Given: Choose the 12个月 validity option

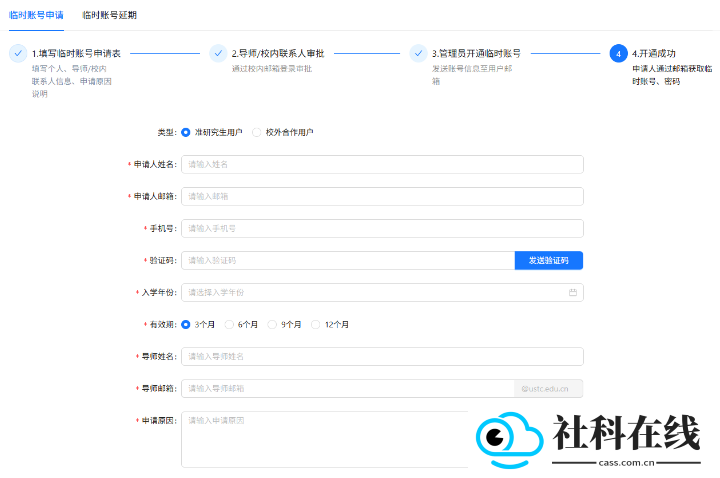Looking at the screenshot, I should click(x=315, y=325).
